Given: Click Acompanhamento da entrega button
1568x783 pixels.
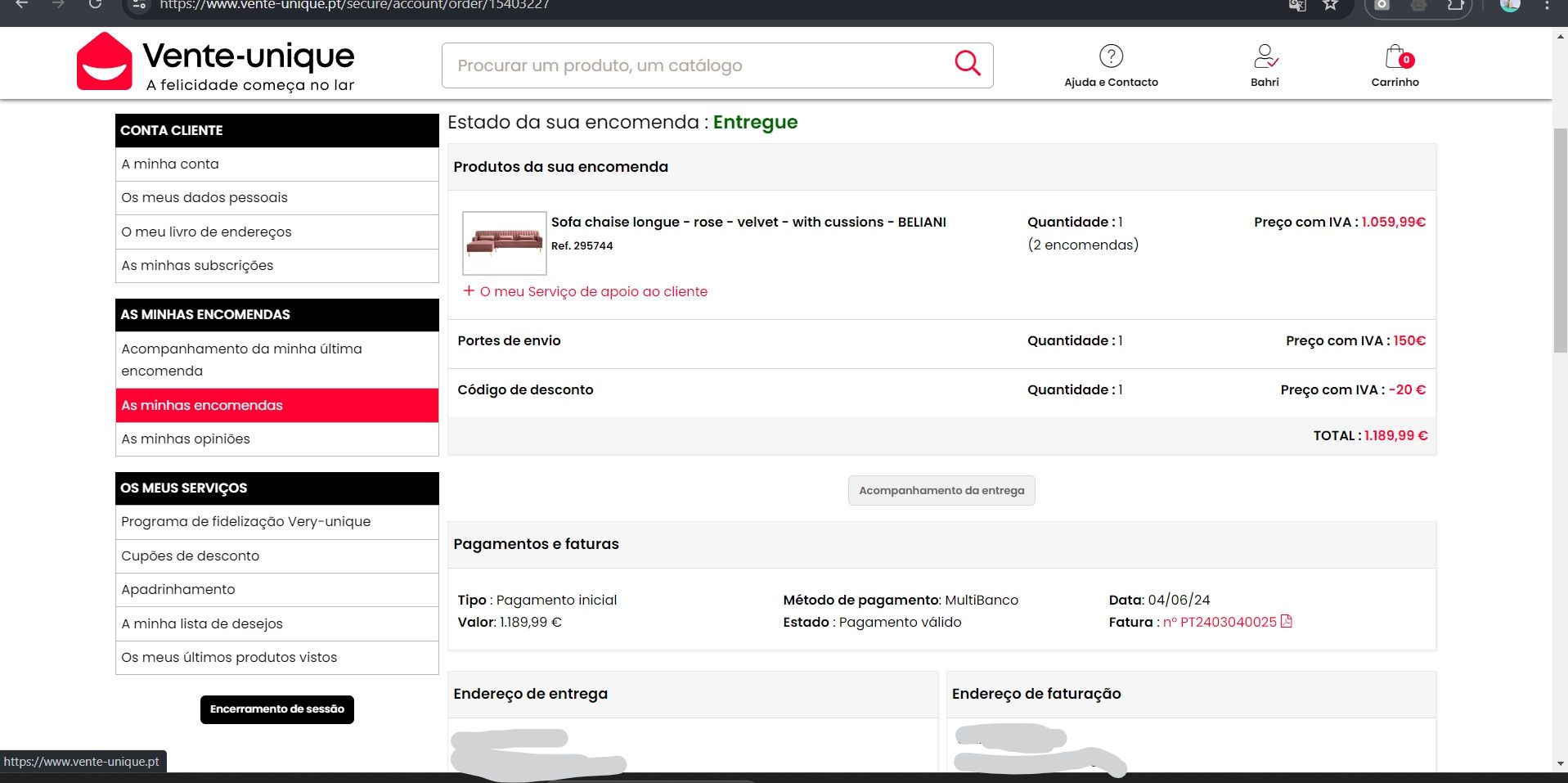Looking at the screenshot, I should tap(941, 490).
